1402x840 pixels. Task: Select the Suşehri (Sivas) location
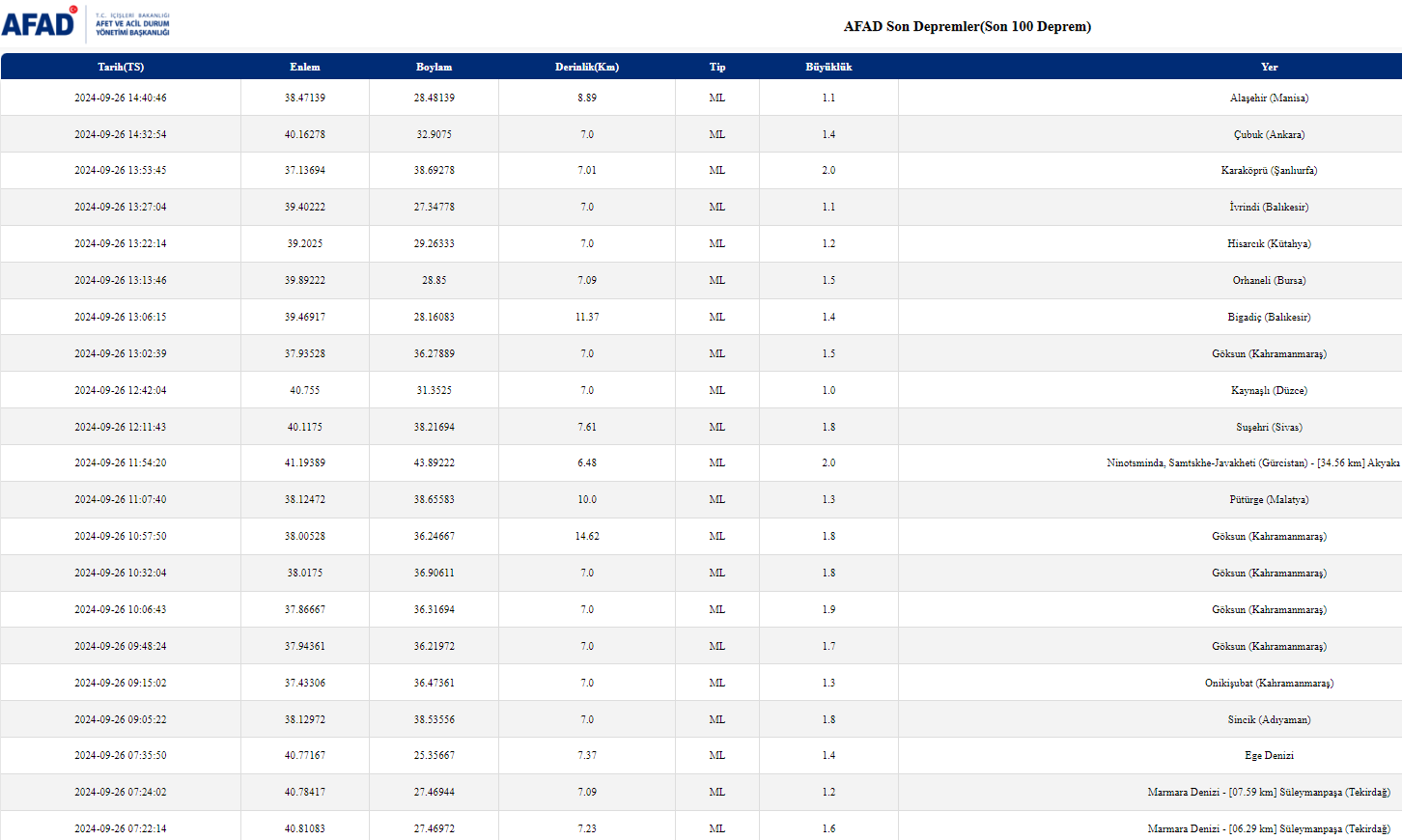(x=1270, y=427)
